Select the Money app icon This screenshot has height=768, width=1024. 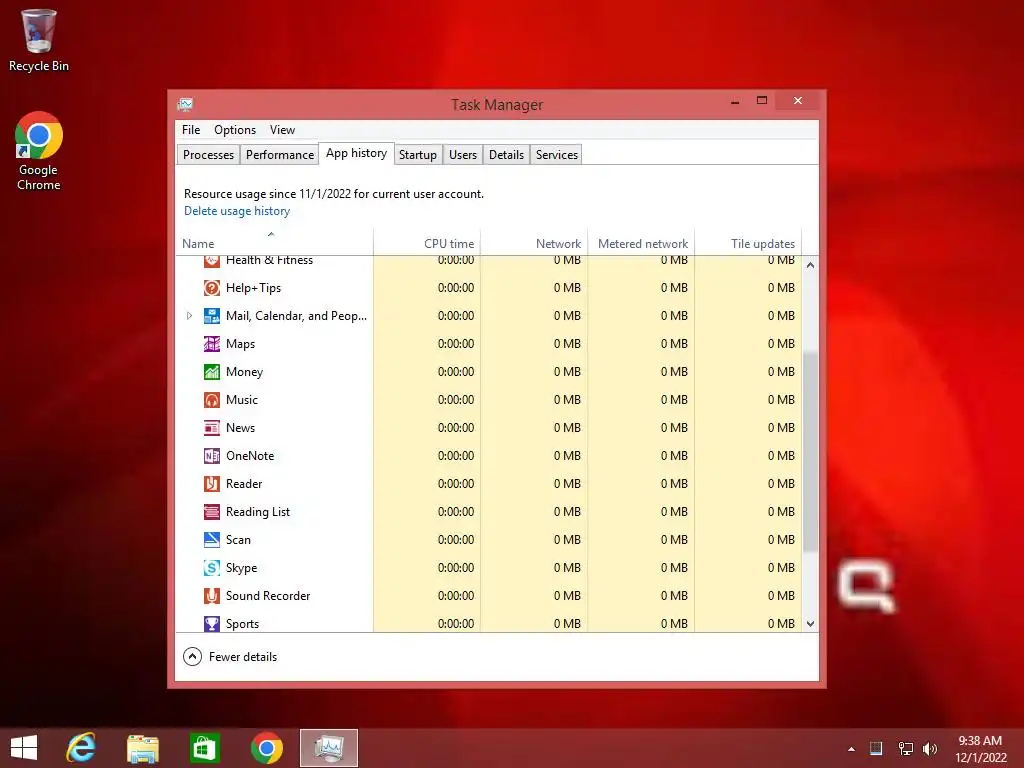coord(212,372)
